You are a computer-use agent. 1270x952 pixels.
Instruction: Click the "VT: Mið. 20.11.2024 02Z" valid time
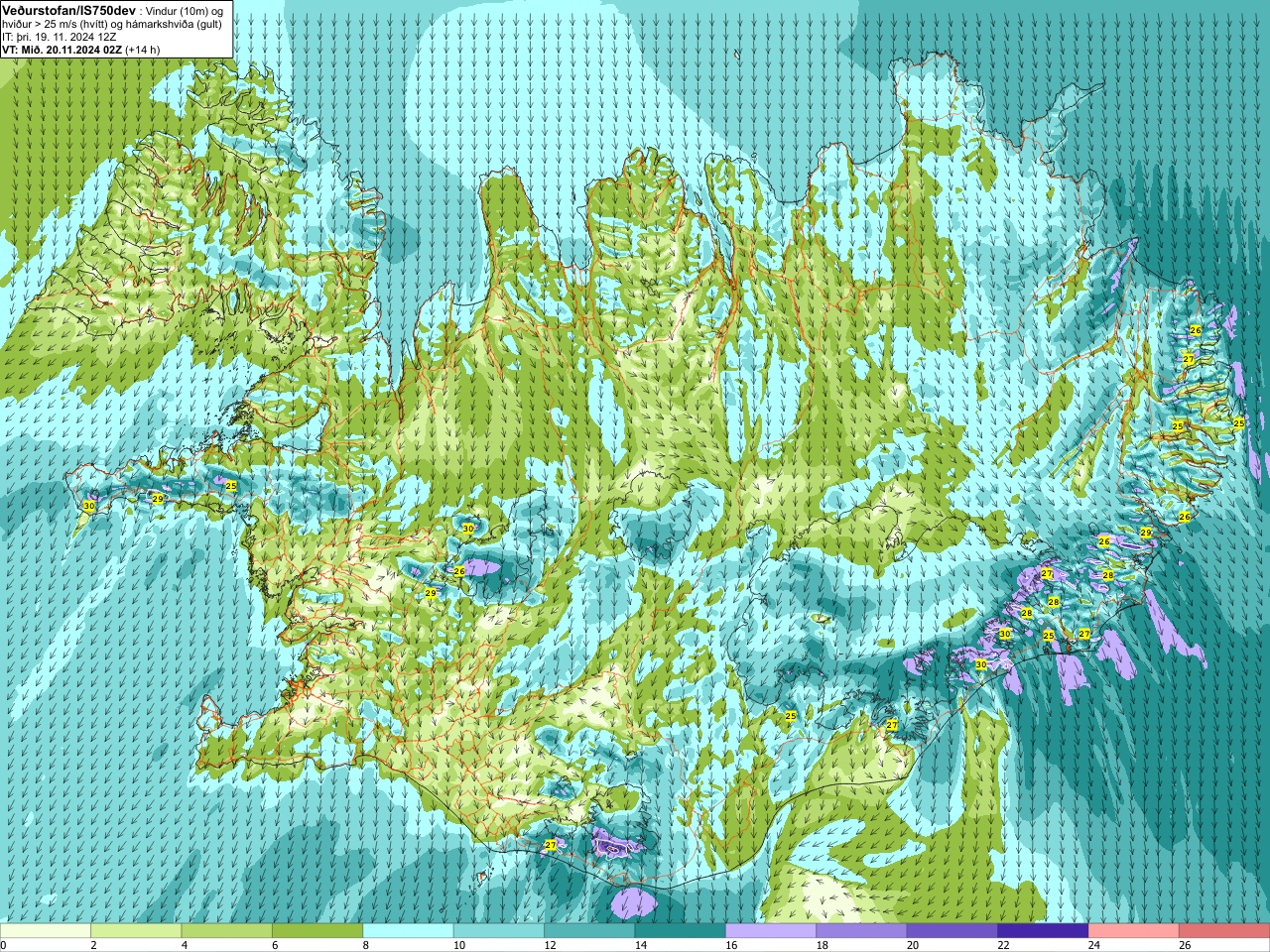pyautogui.click(x=62, y=50)
